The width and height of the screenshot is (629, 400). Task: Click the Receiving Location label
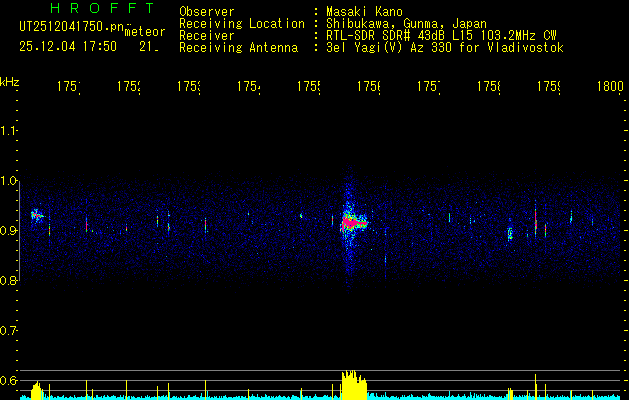[242, 24]
